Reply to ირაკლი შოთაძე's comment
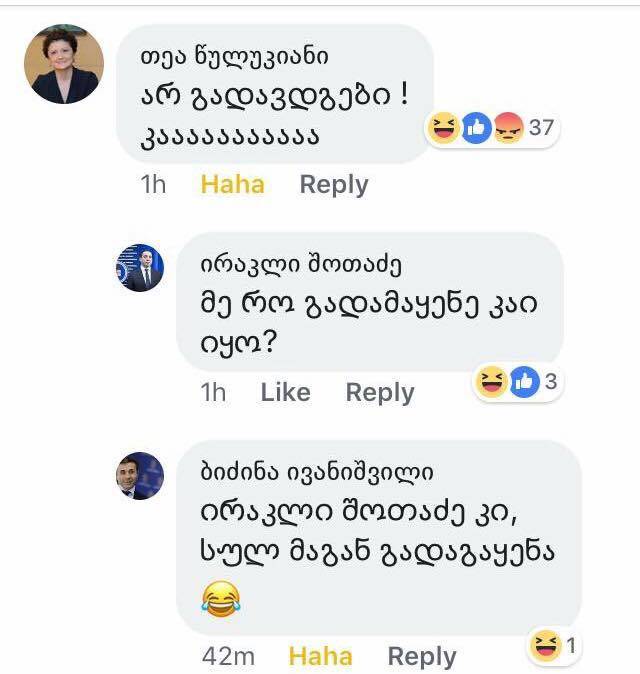 (x=380, y=393)
